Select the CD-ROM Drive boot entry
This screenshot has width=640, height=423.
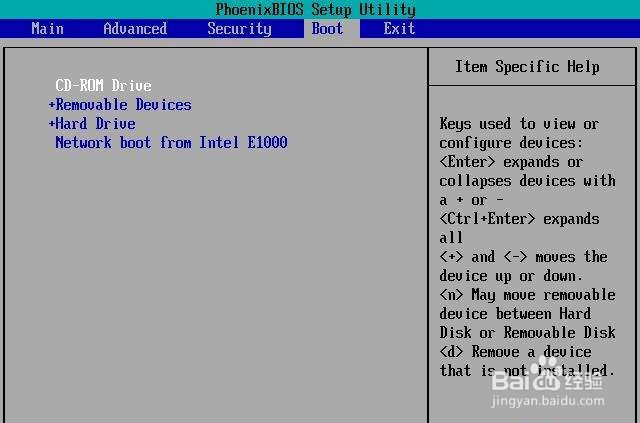pyautogui.click(x=103, y=85)
